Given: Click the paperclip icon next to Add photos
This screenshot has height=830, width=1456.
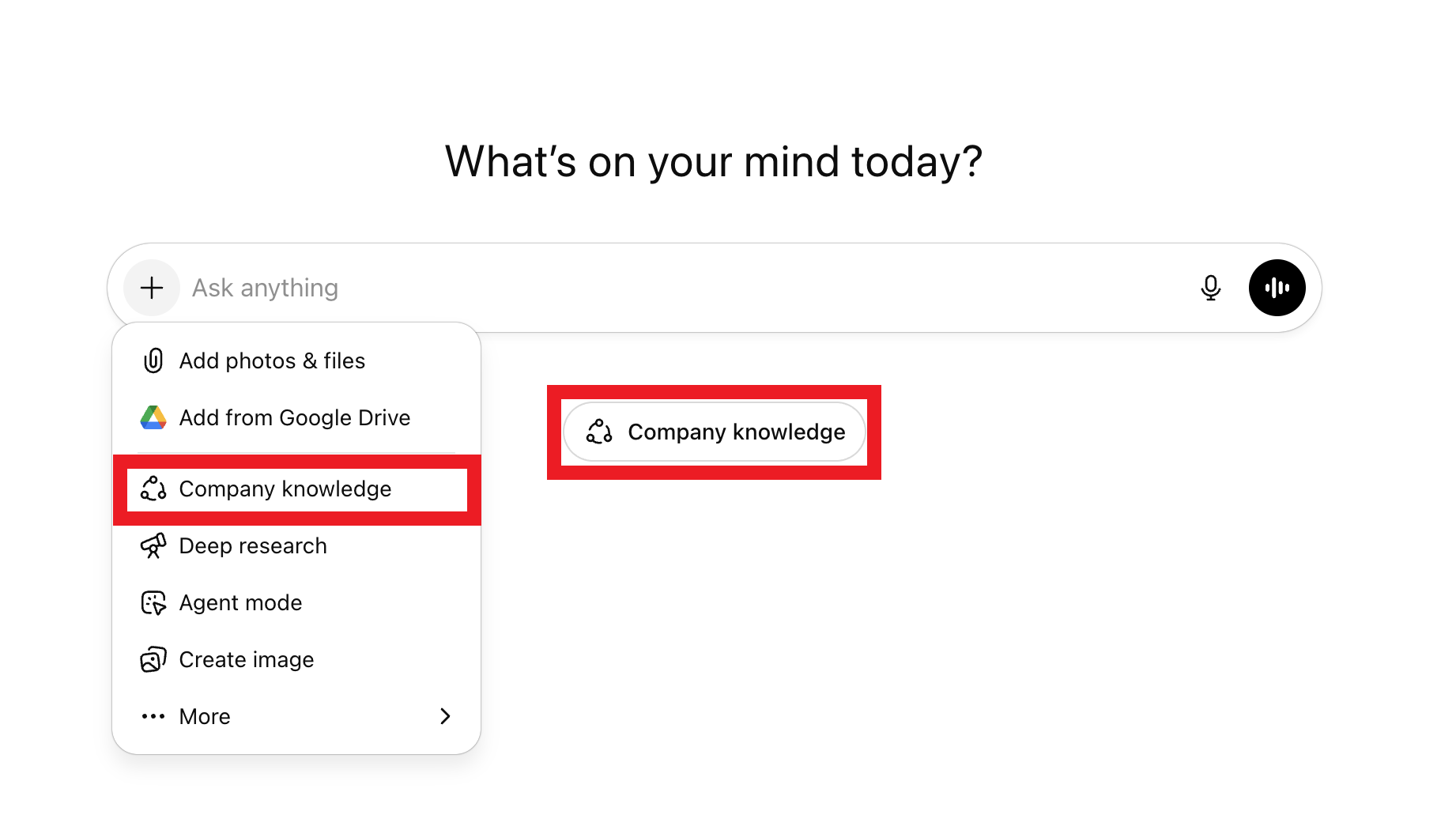Looking at the screenshot, I should click(153, 360).
